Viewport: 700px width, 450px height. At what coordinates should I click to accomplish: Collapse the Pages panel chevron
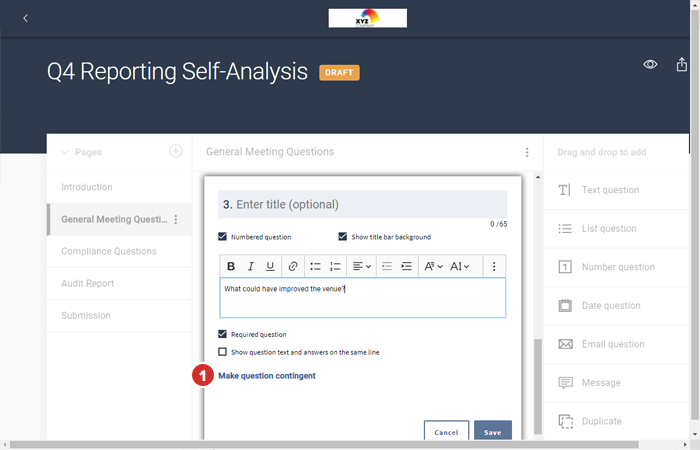click(65, 152)
